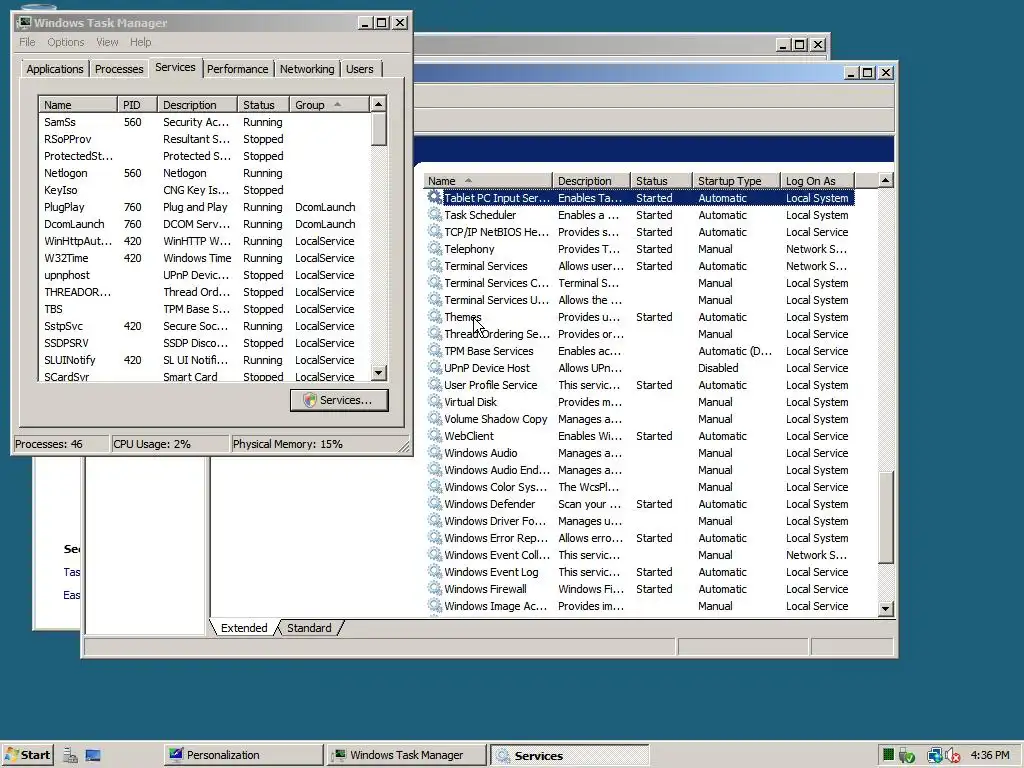The height and width of the screenshot is (768, 1024).
Task: Select the W32Time service in Task Manager
Action: point(204,258)
